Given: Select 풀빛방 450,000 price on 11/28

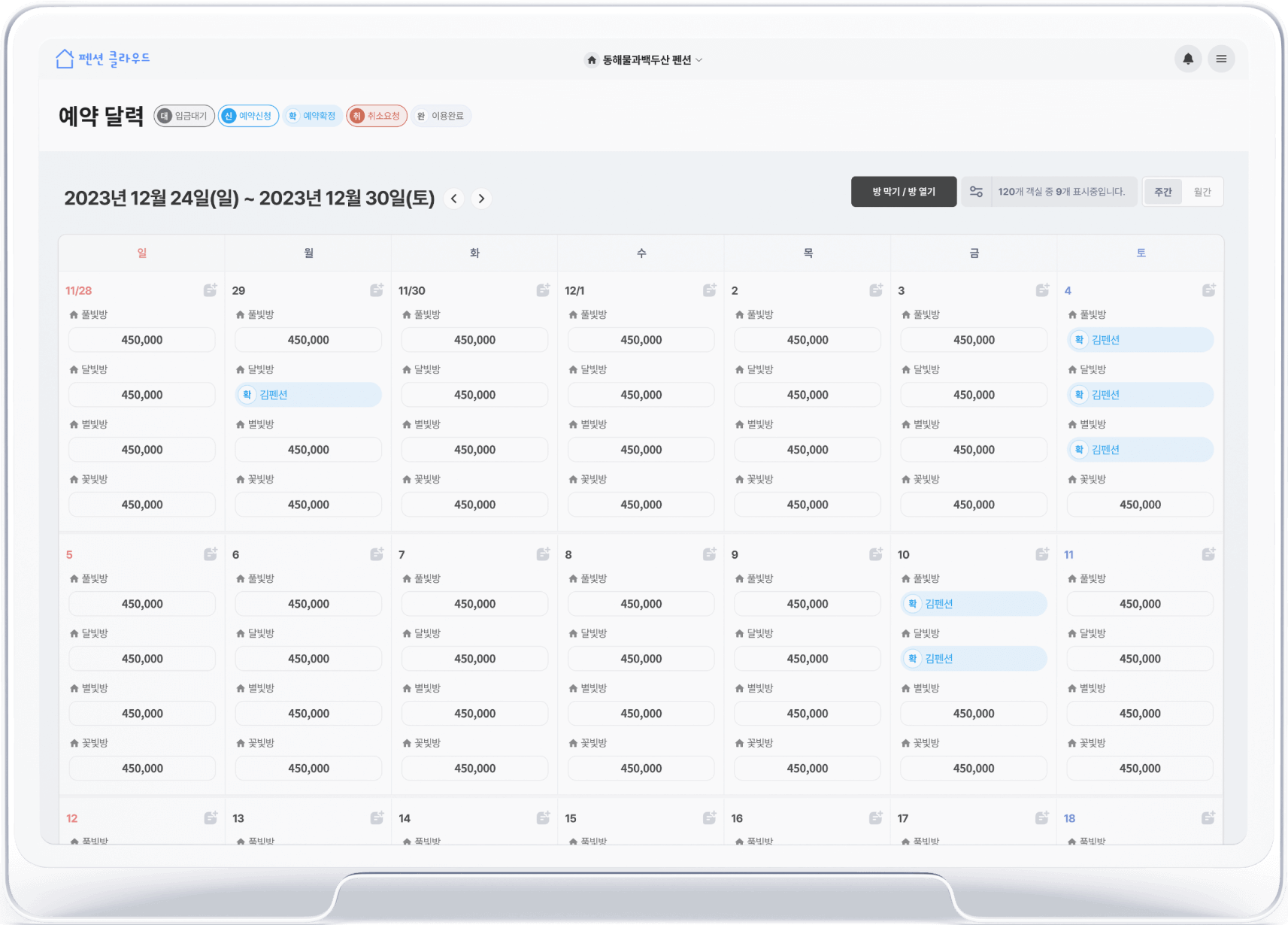Looking at the screenshot, I should [x=142, y=340].
